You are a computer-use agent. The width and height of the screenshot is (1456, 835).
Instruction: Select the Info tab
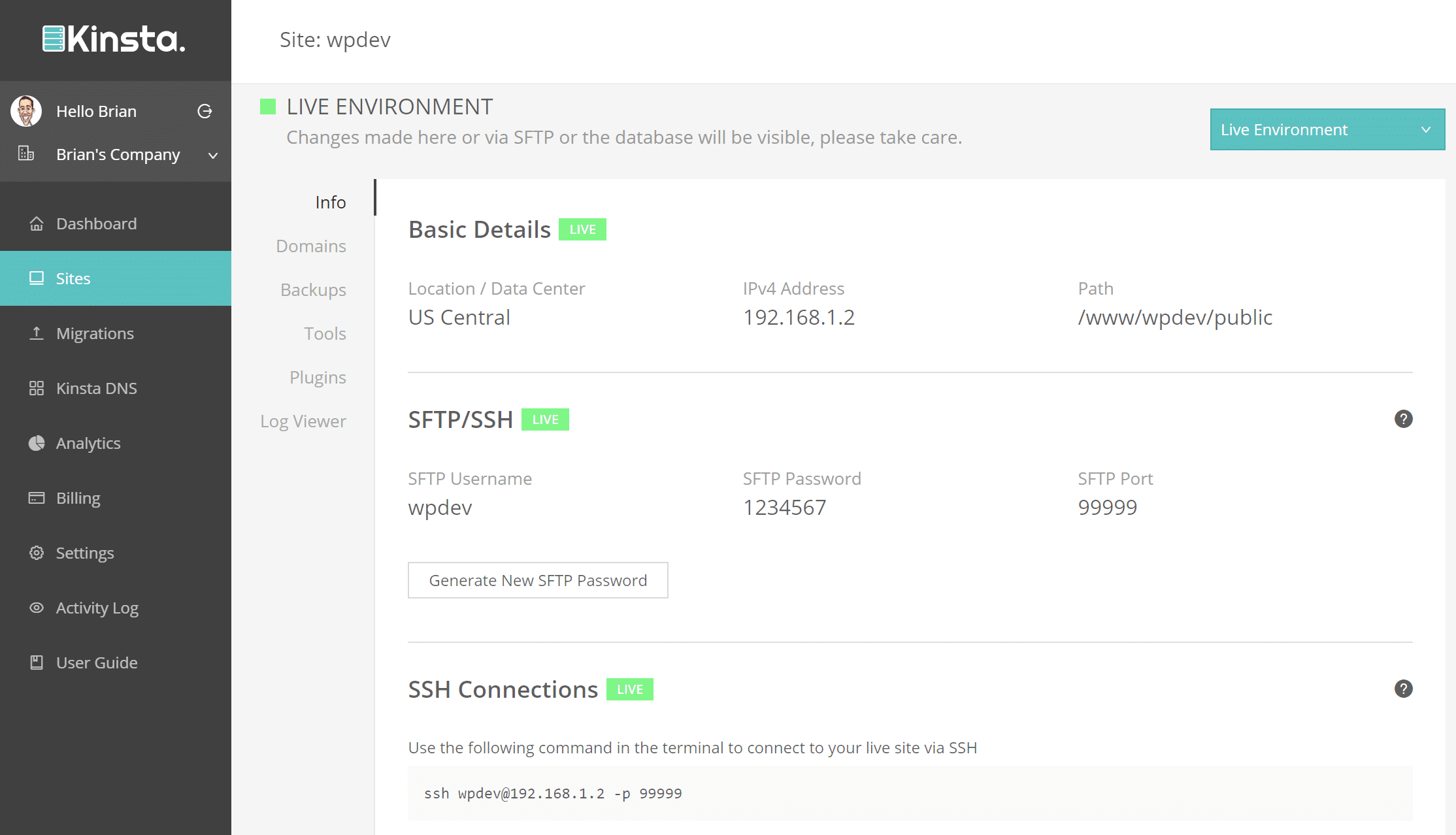click(331, 202)
